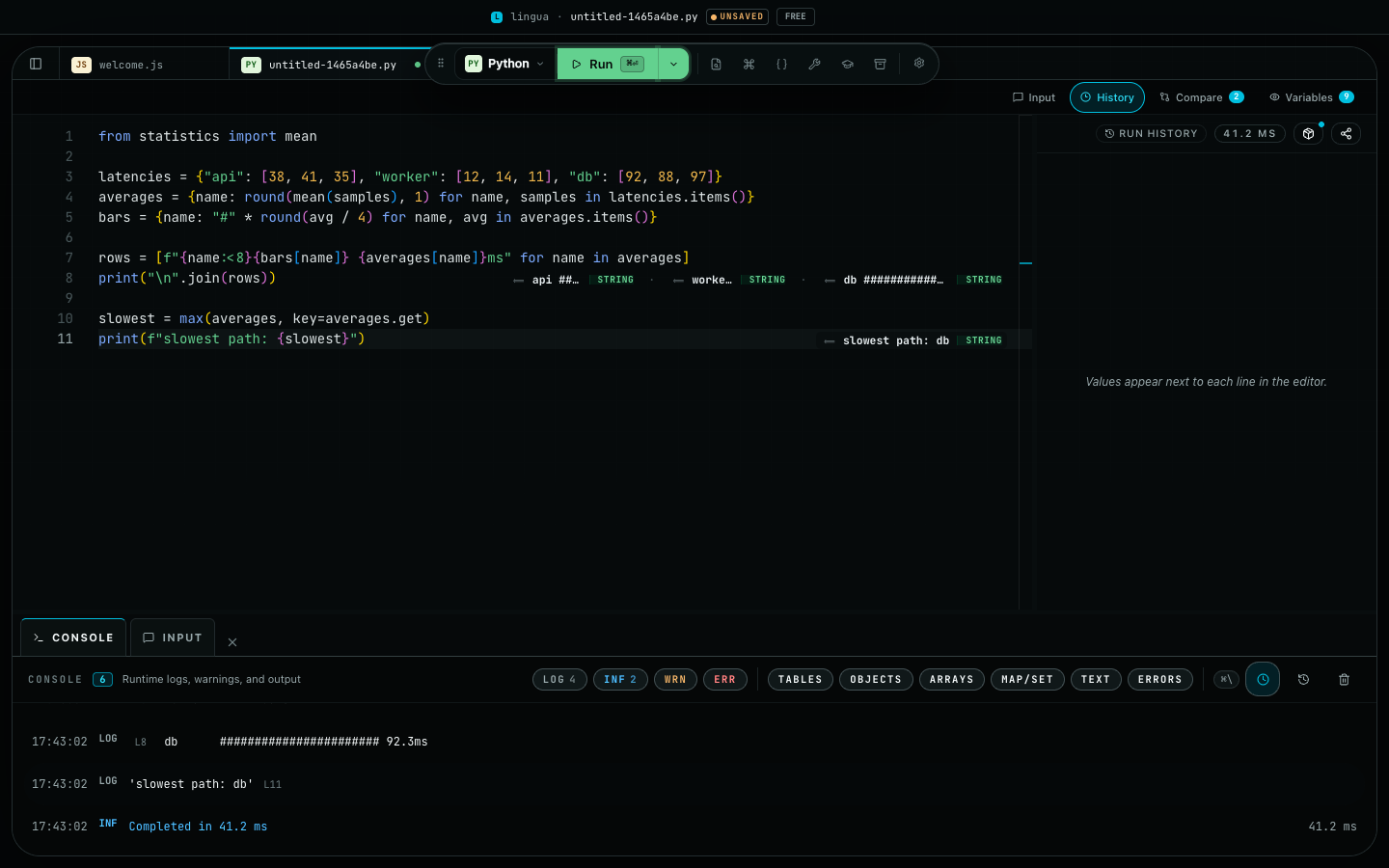Toggle the sidebar panel icon
This screenshot has width=1389, height=868.
[36, 64]
